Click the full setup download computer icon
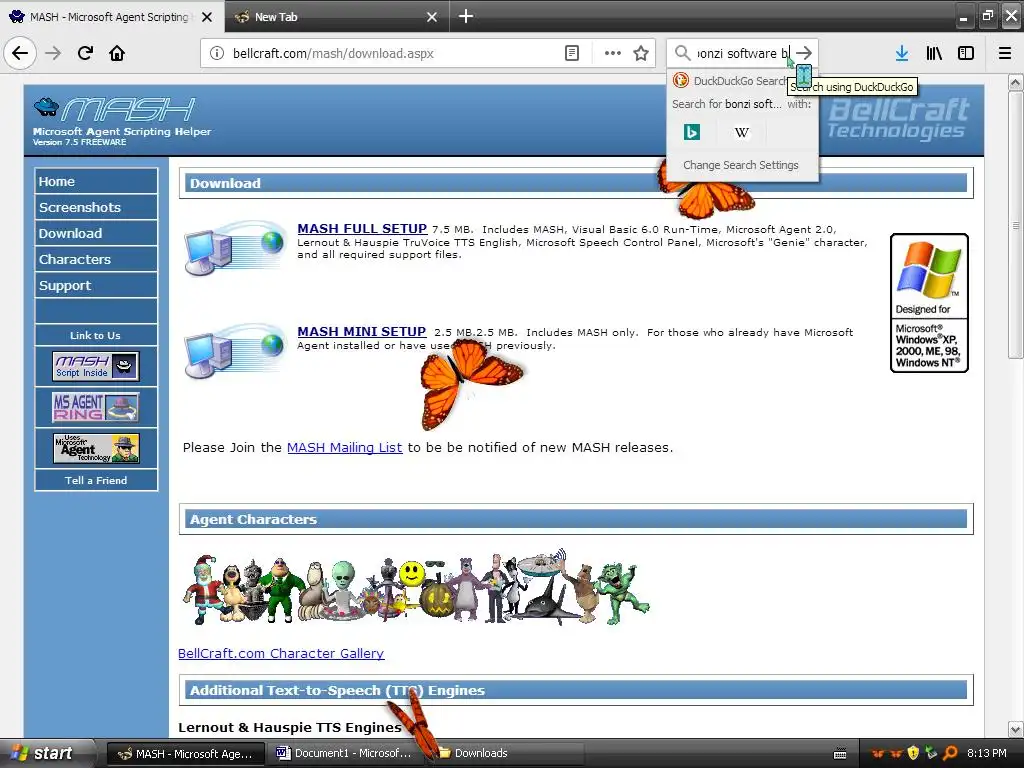1024x768 pixels. 234,249
